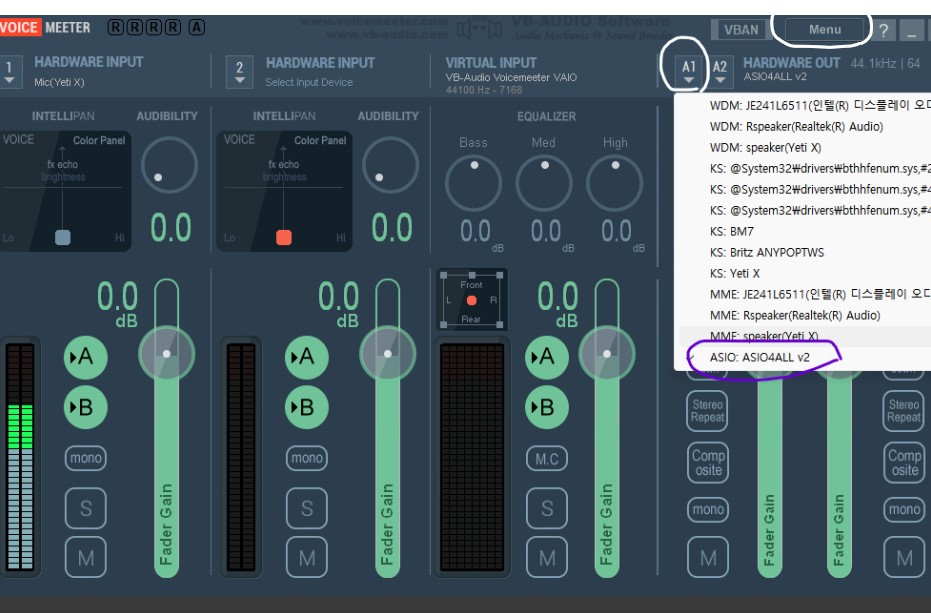
Task: Click the virtual input fader gain knob
Action: 607,353
